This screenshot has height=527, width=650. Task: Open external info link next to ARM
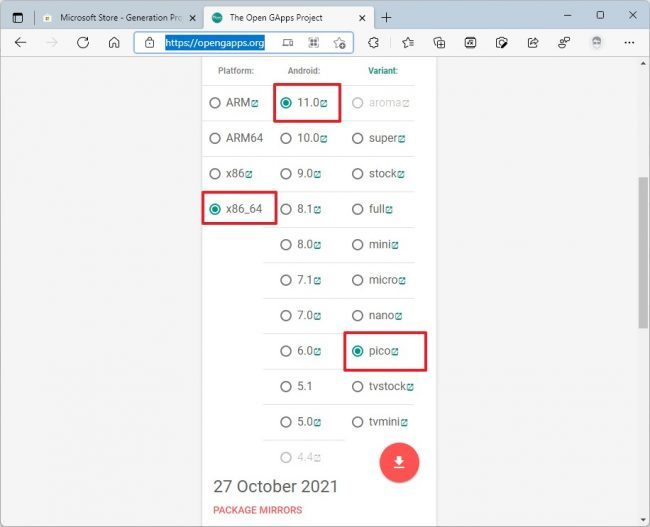255,104
